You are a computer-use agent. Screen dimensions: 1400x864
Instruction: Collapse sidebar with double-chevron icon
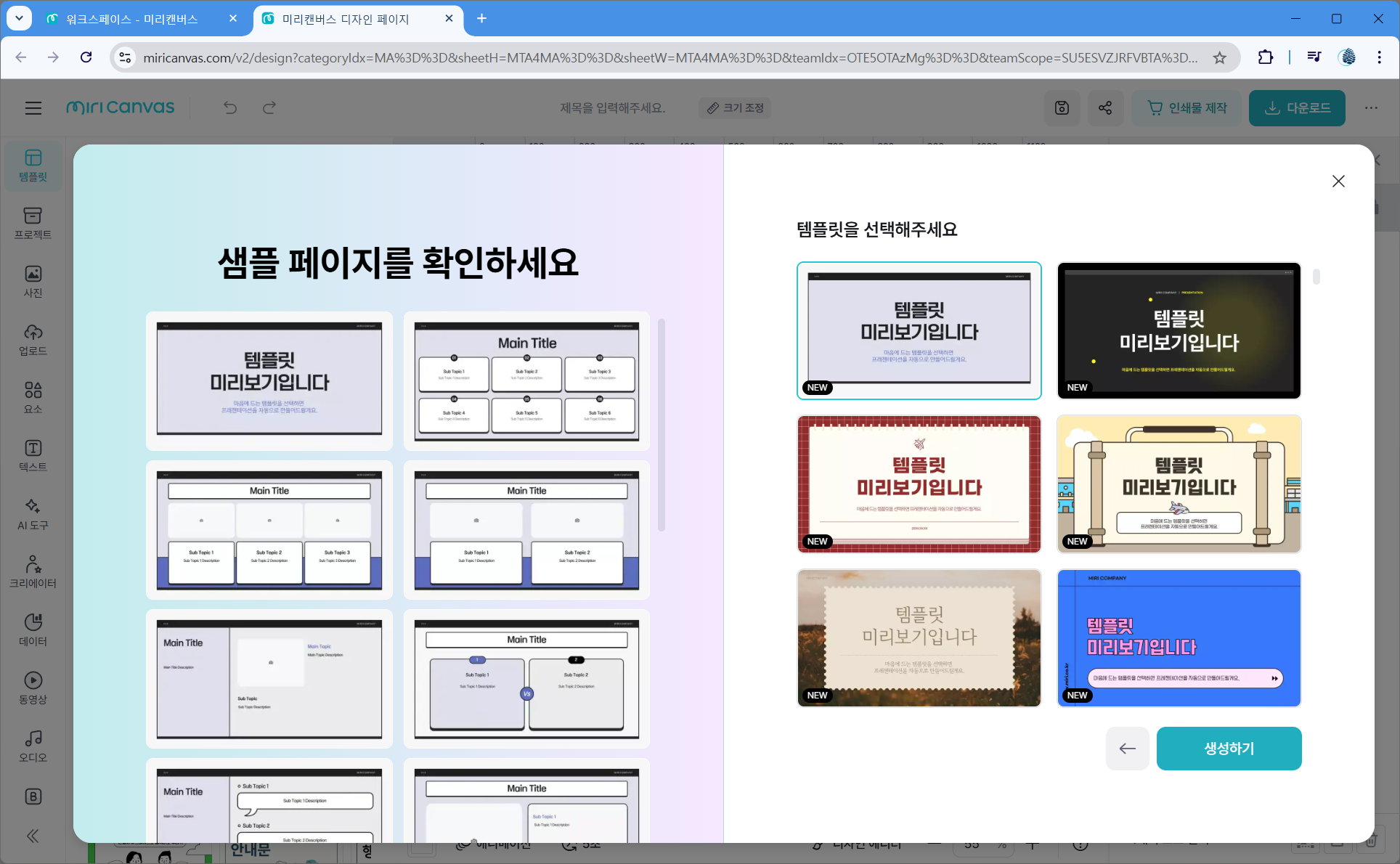(x=33, y=836)
